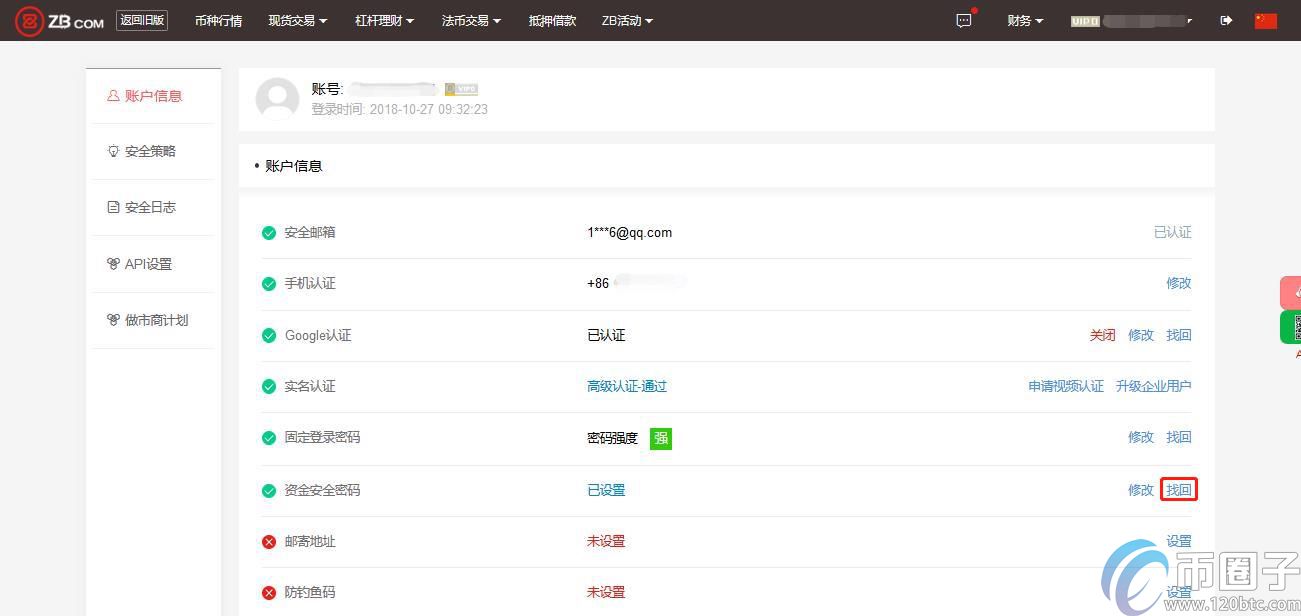Click green check next to 手机认证
Viewport: 1301px width, 616px height.
tap(269, 284)
